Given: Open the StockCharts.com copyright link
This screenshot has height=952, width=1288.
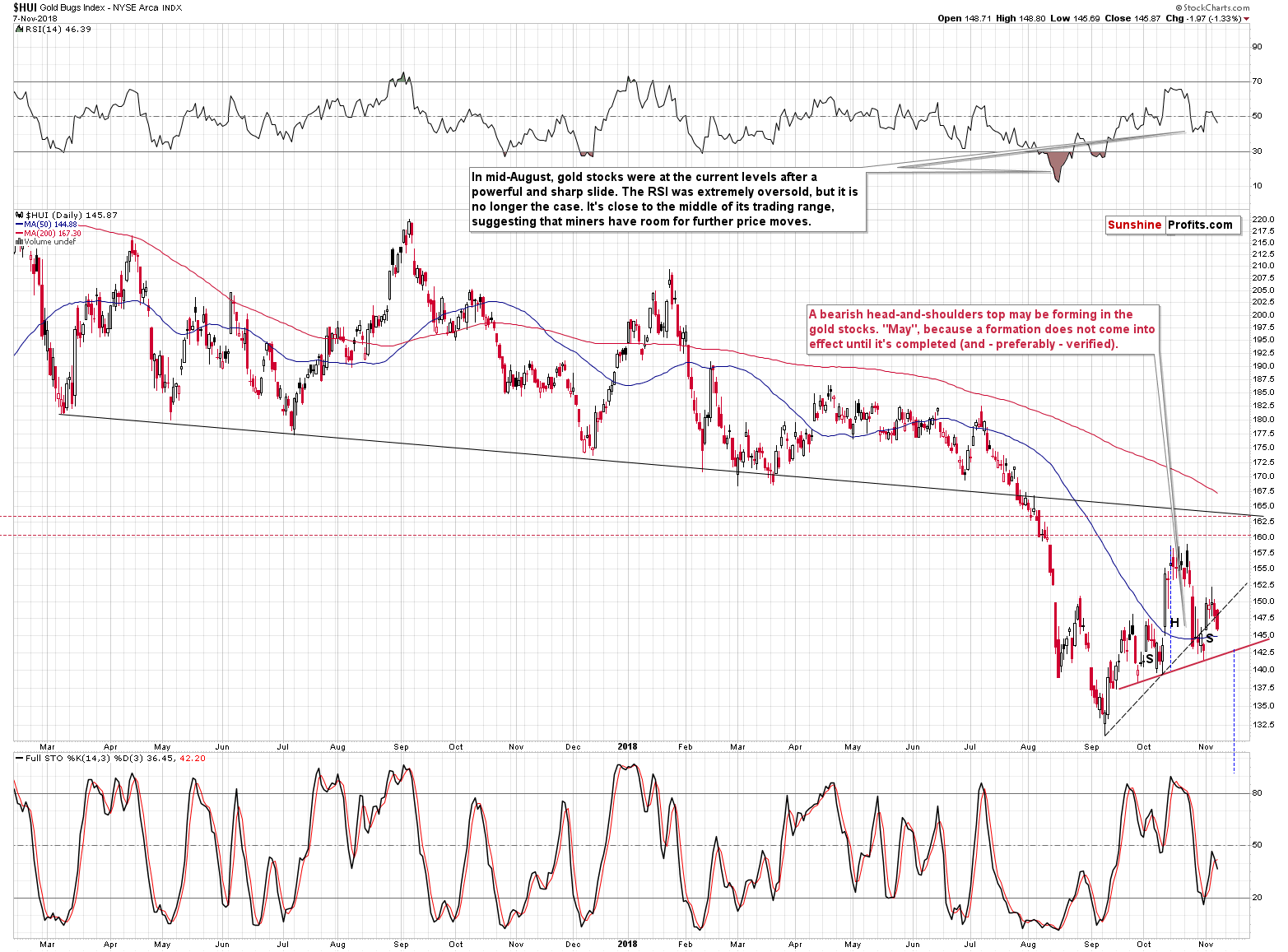Looking at the screenshot, I should pyautogui.click(x=1212, y=7).
